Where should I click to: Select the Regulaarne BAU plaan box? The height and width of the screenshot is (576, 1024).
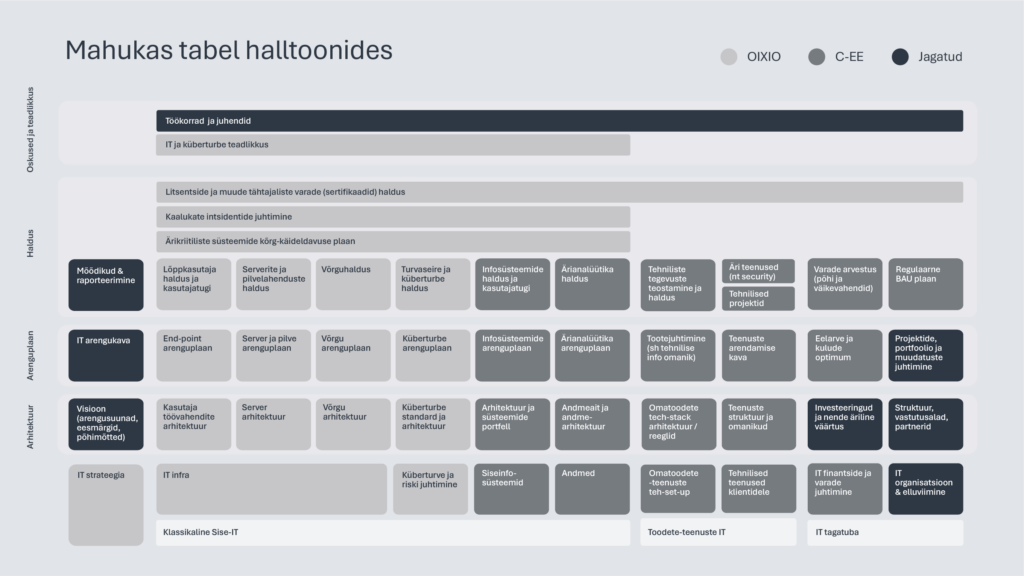925,284
